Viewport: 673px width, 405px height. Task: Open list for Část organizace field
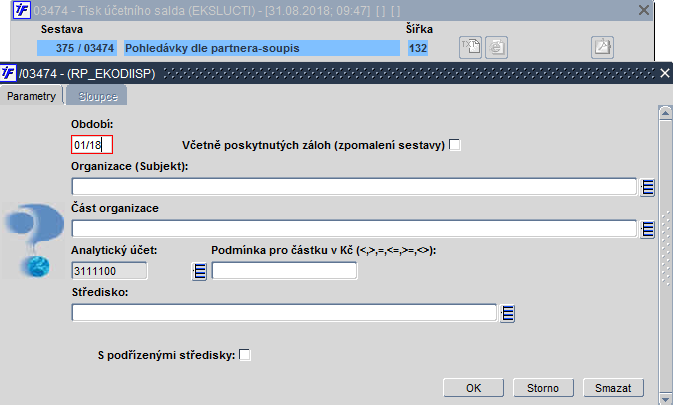coord(647,230)
